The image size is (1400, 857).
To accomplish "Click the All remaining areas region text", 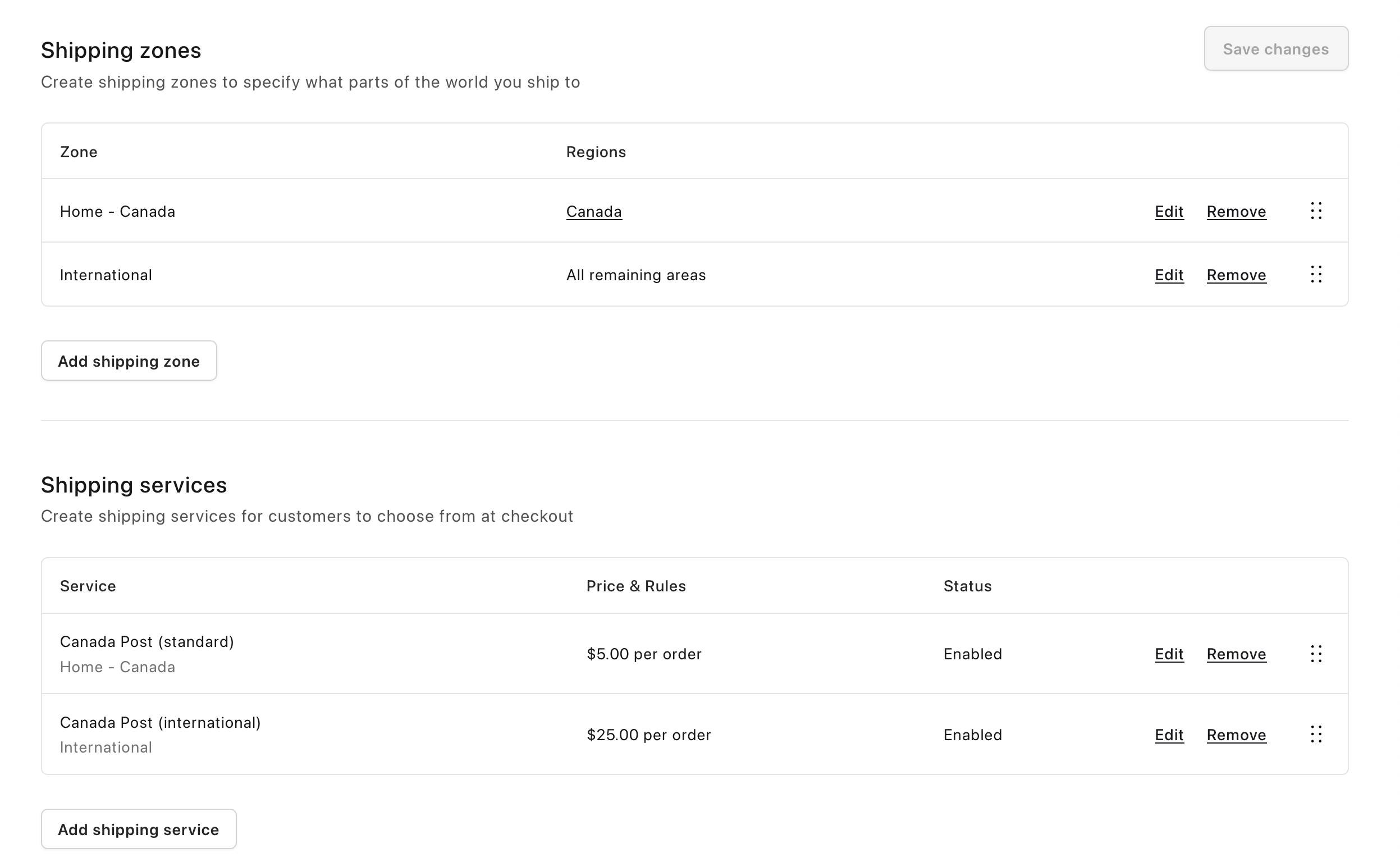I will pyautogui.click(x=636, y=275).
